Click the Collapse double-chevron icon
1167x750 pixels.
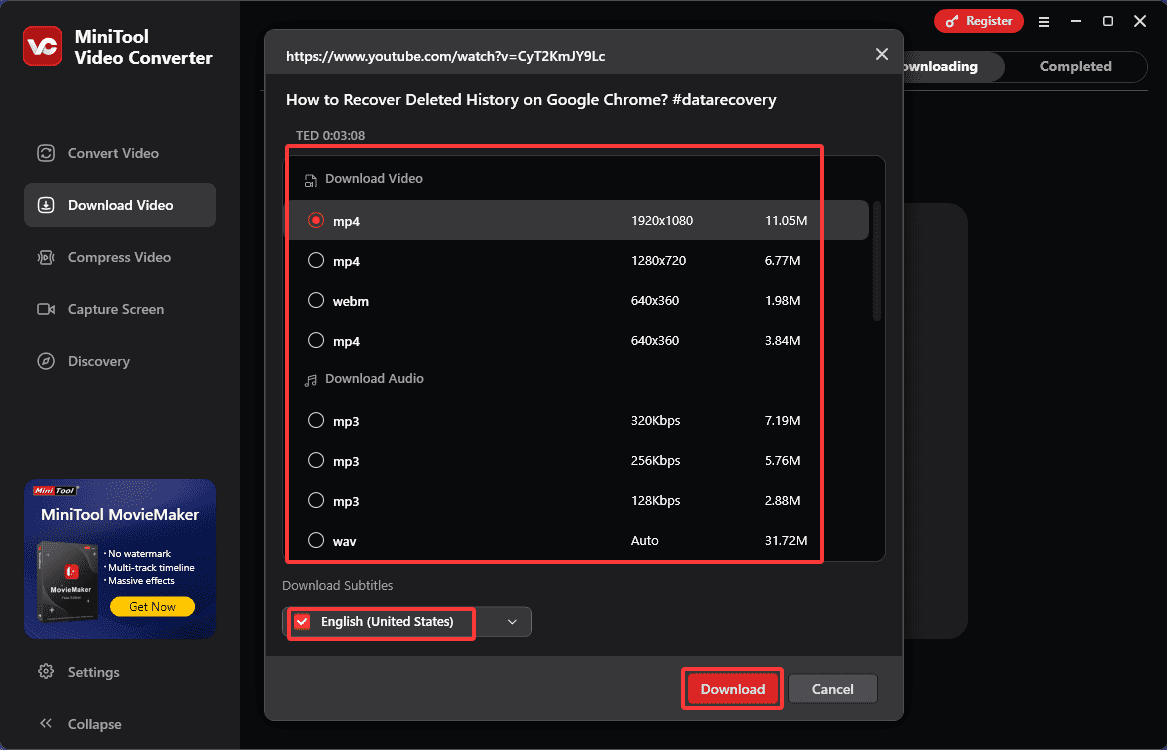[46, 724]
